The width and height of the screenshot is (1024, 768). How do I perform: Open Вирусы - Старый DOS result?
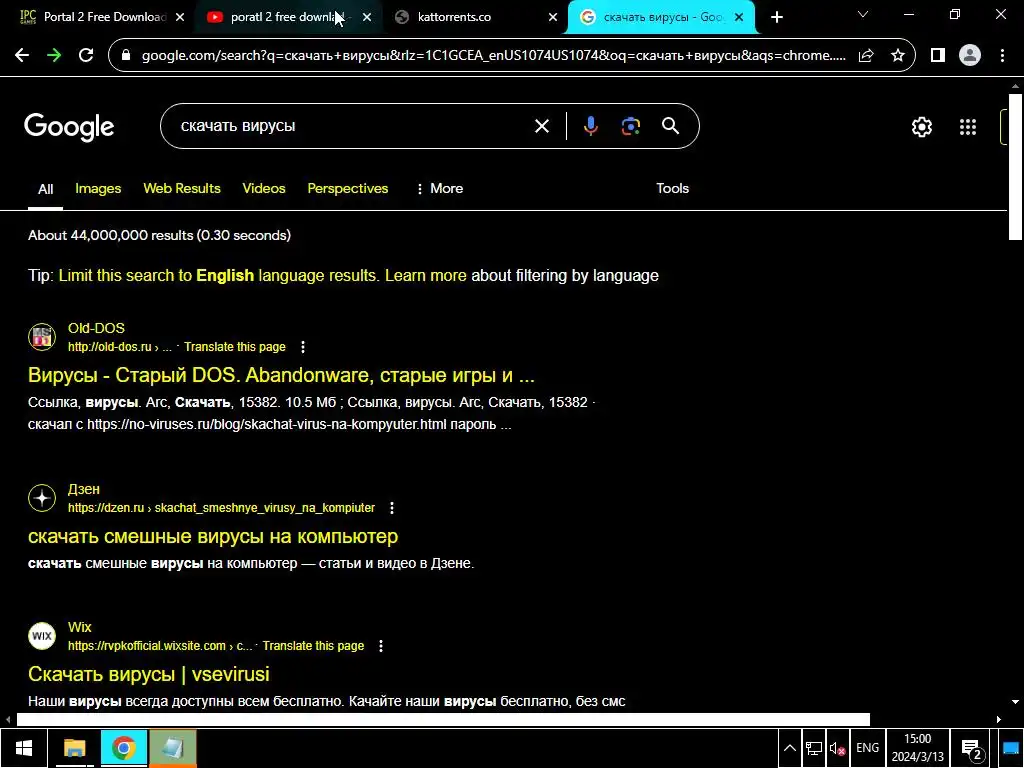pyautogui.click(x=281, y=376)
